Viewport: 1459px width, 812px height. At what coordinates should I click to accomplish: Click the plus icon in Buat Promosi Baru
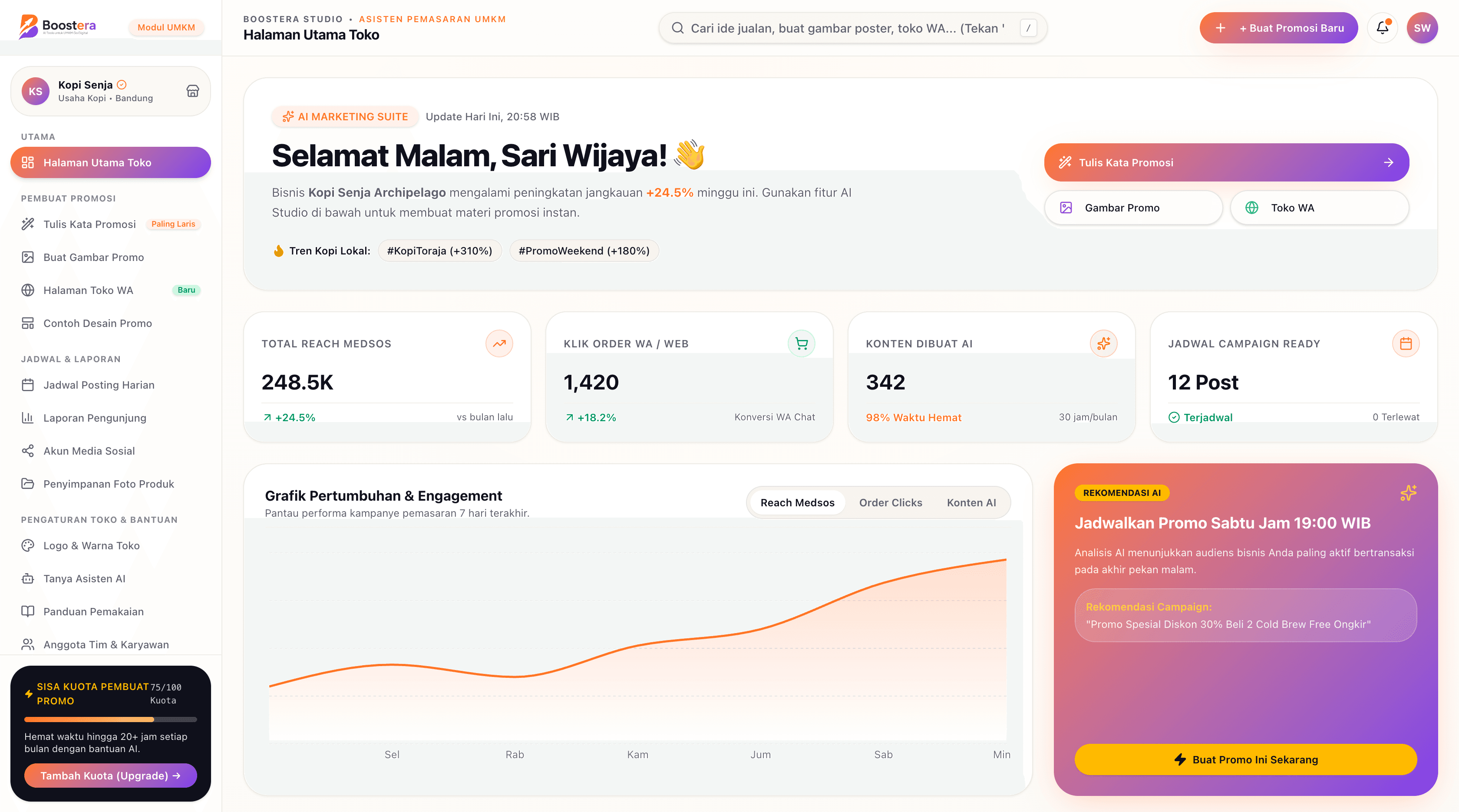[1221, 28]
